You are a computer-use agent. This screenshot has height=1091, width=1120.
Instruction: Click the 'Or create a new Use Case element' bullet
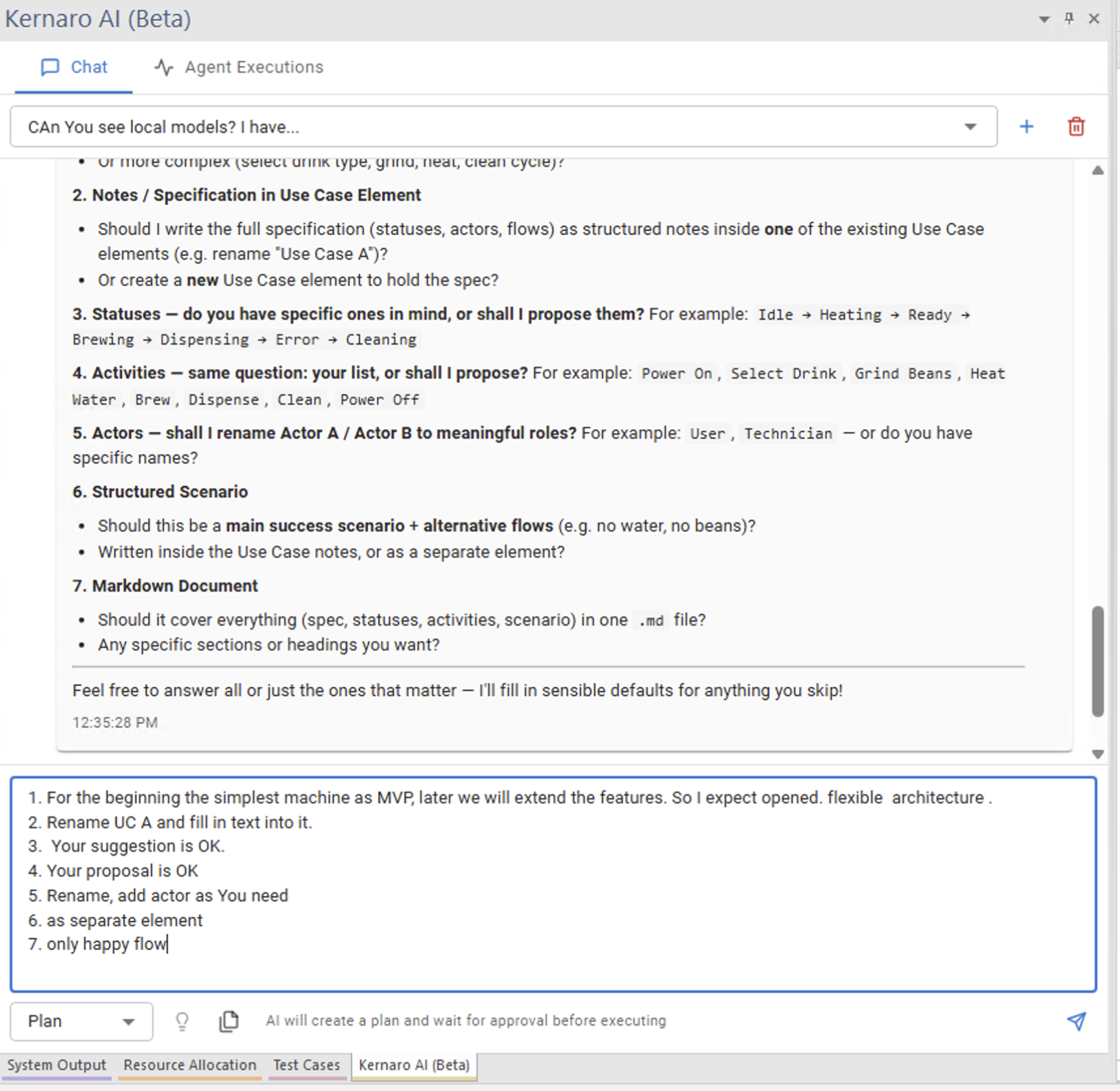point(298,281)
